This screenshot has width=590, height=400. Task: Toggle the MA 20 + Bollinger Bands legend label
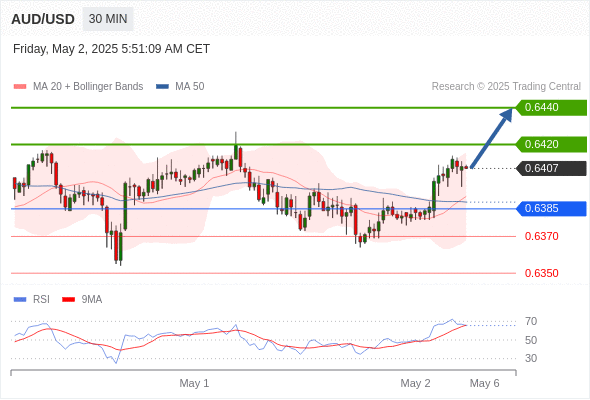point(88,87)
